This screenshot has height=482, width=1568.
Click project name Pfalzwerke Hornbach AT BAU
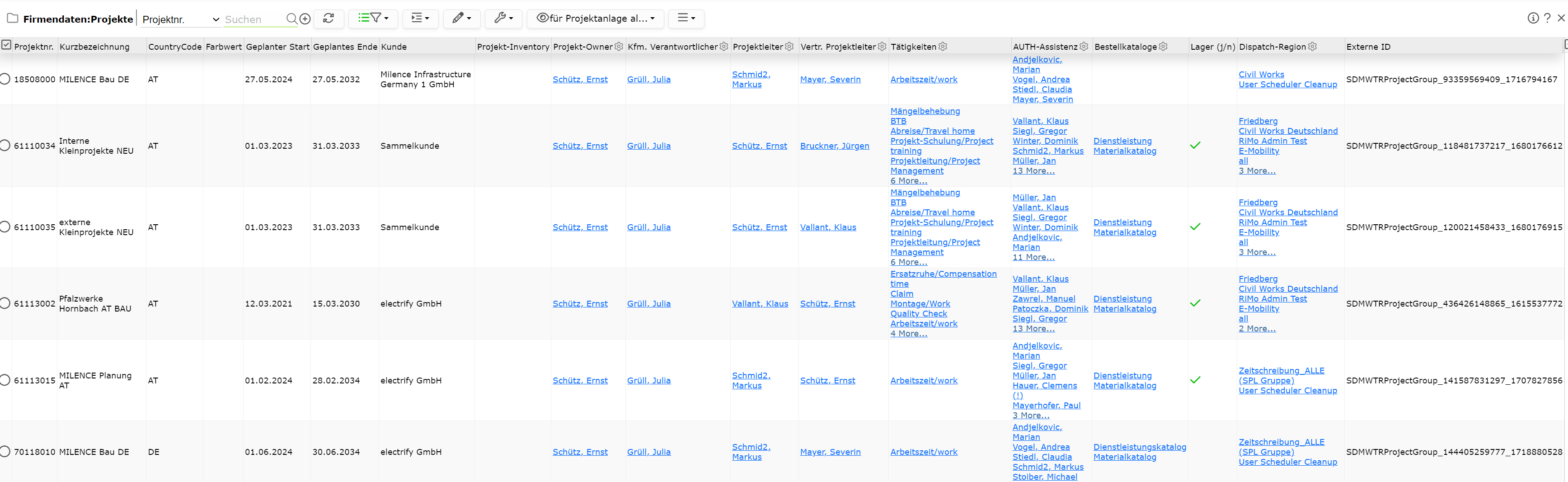[95, 304]
